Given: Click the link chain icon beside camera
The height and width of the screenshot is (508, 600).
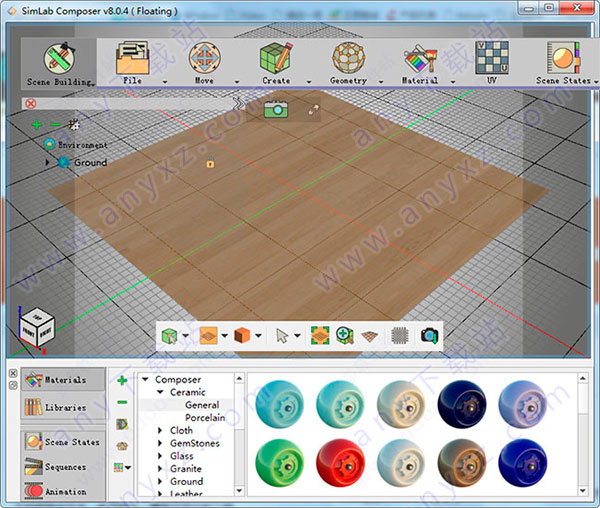Looking at the screenshot, I should click(313, 110).
